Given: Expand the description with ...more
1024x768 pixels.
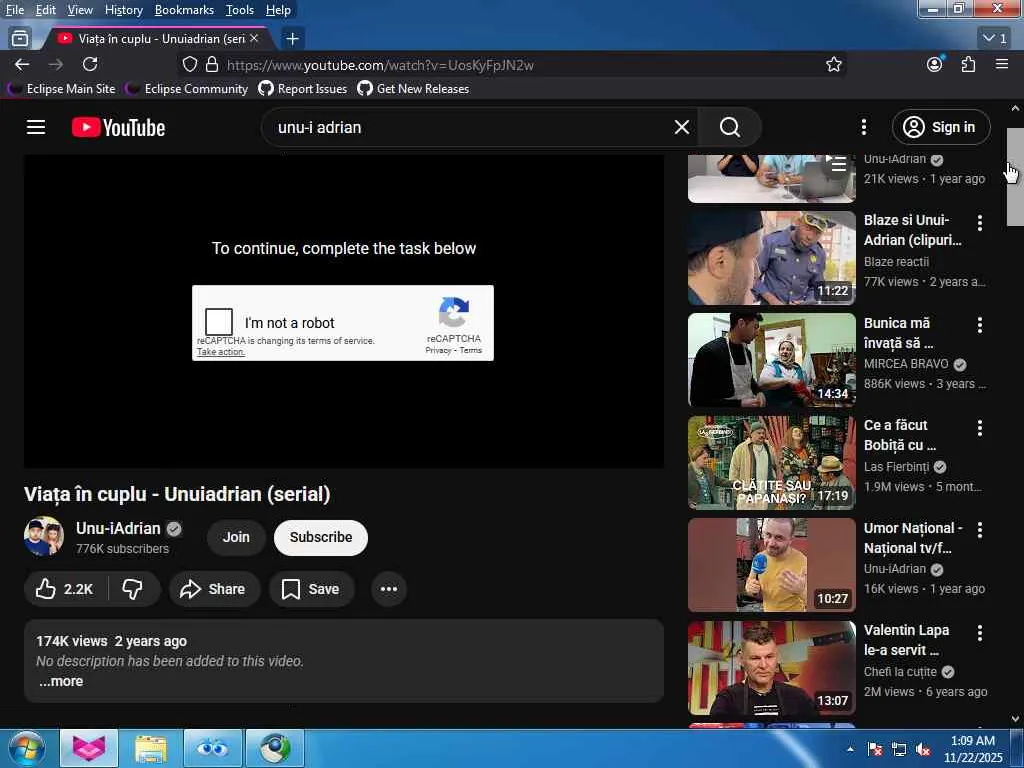Looking at the screenshot, I should (x=61, y=681).
